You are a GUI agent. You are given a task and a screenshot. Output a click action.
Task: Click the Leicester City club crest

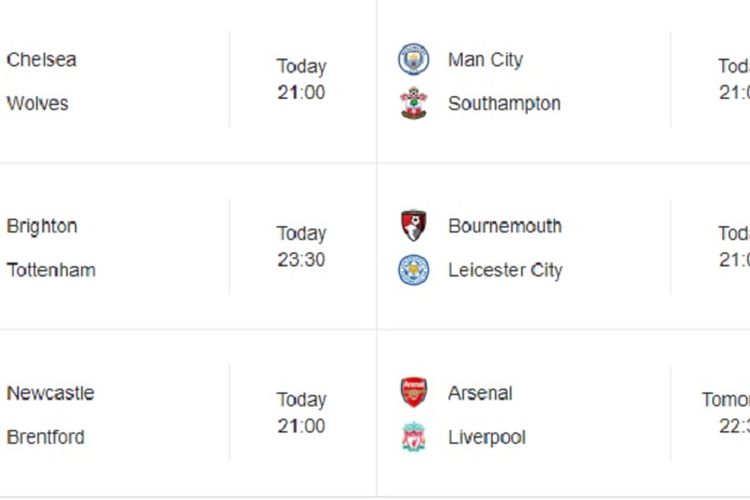point(414,270)
